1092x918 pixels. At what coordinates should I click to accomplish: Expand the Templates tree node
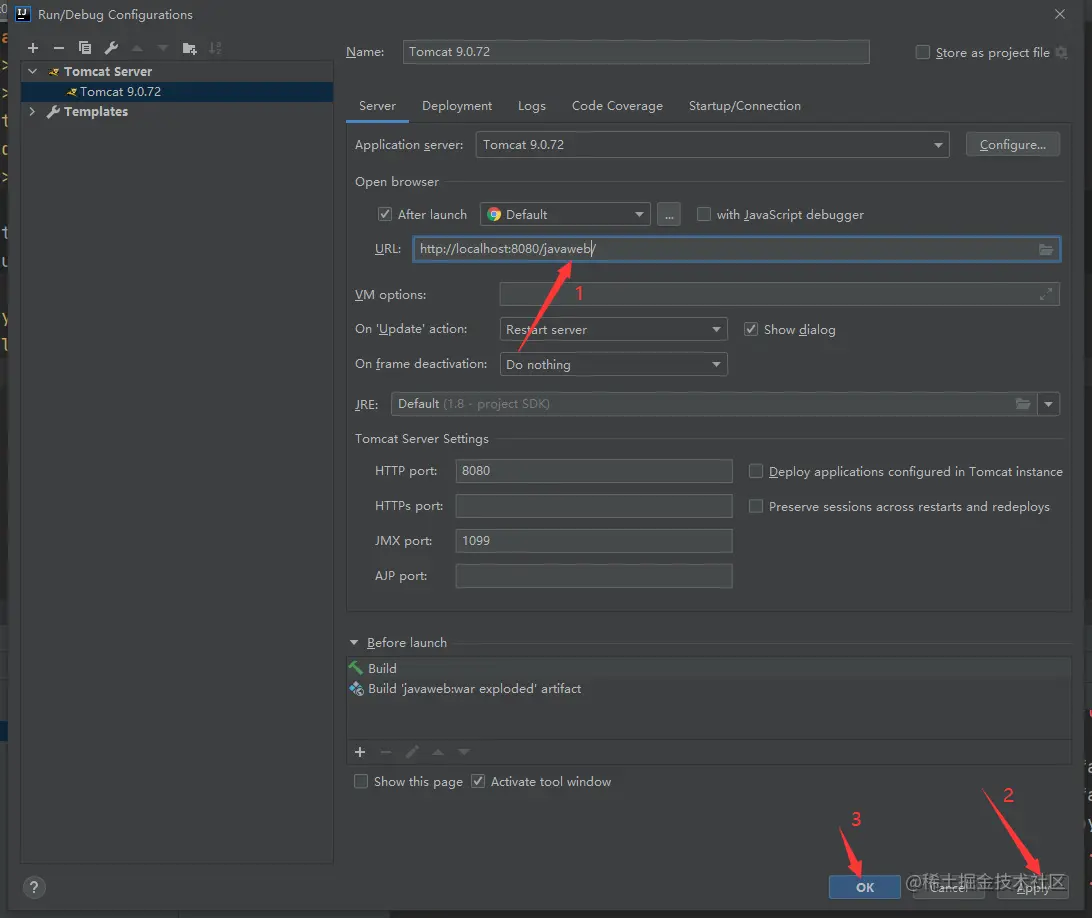tap(32, 111)
